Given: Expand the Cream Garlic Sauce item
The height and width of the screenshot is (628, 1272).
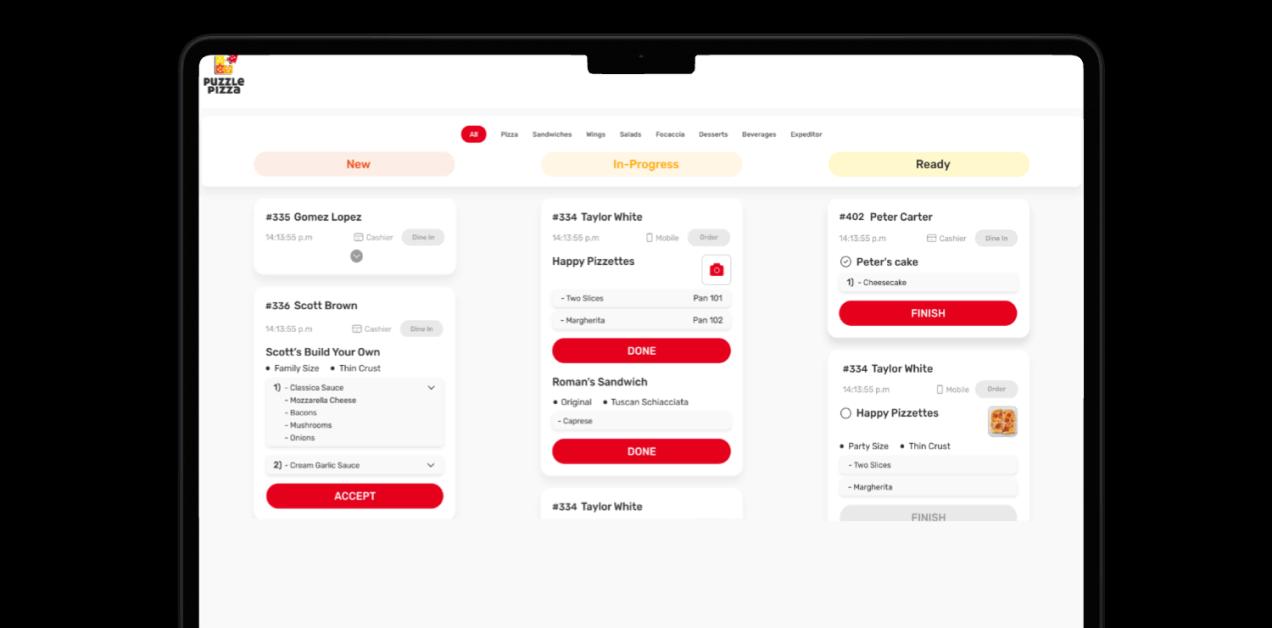Looking at the screenshot, I should (x=433, y=464).
